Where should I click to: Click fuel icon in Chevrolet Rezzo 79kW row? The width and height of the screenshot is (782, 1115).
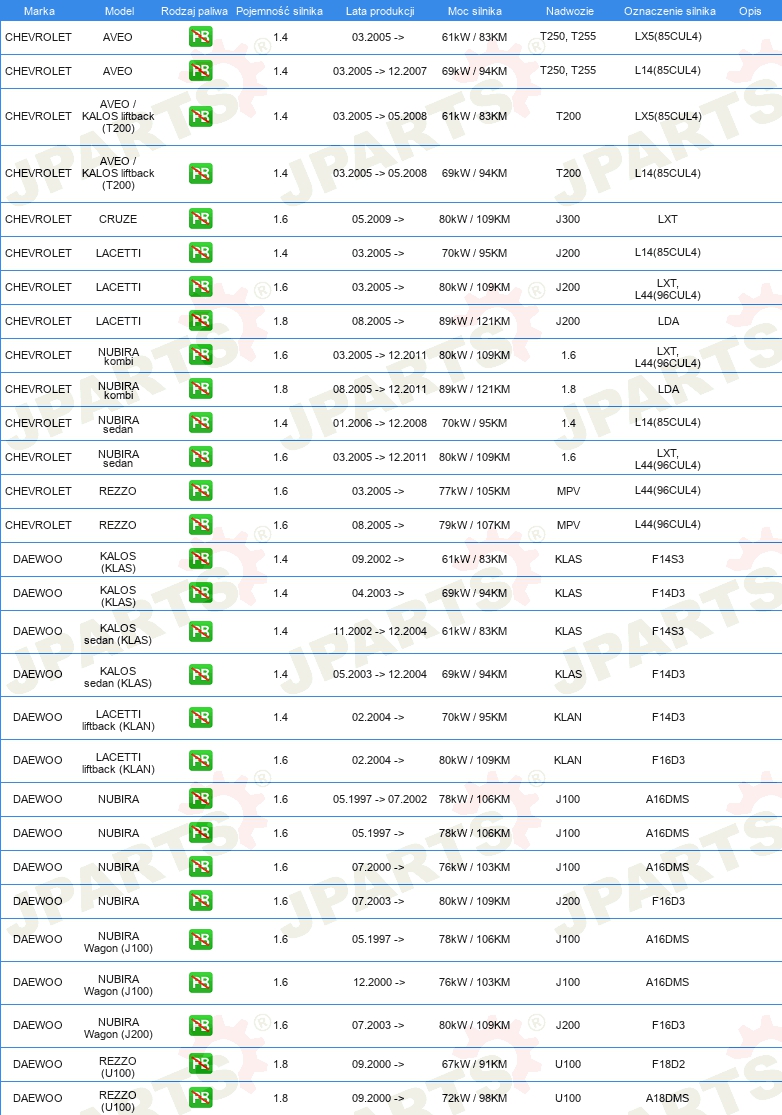200,526
